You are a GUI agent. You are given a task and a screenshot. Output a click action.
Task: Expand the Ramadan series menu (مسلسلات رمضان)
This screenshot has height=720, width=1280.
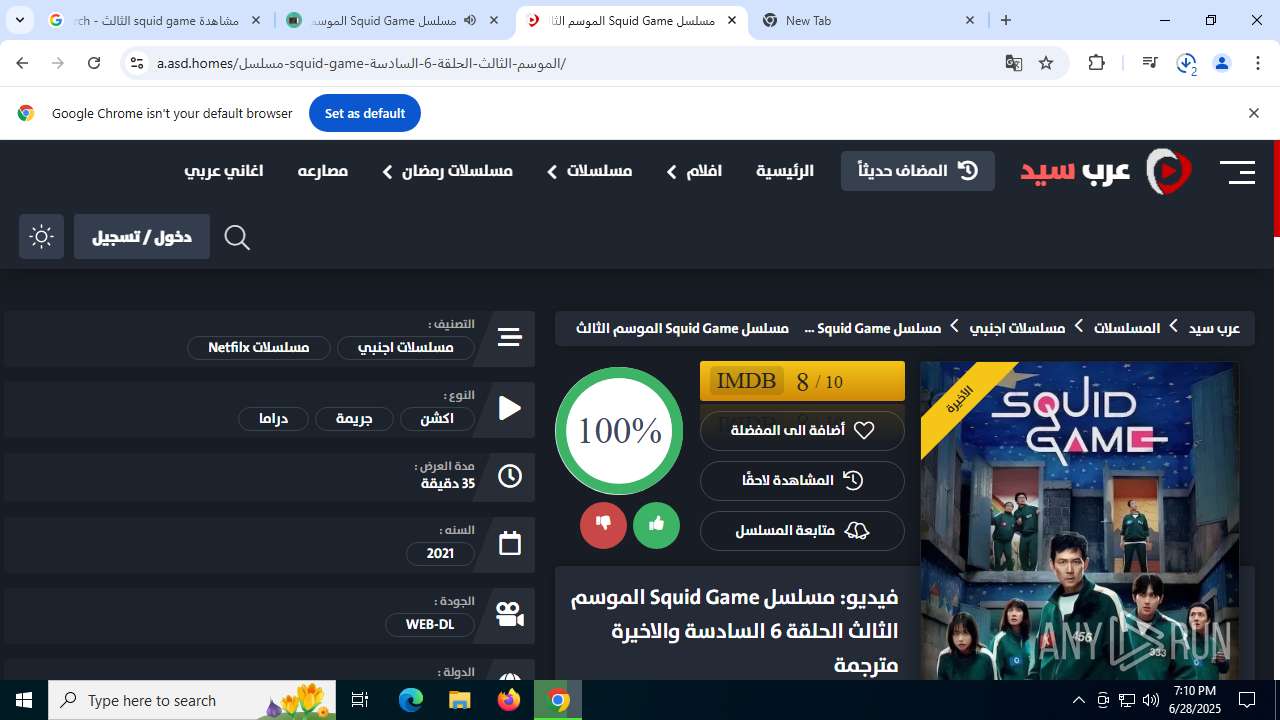(x=447, y=171)
